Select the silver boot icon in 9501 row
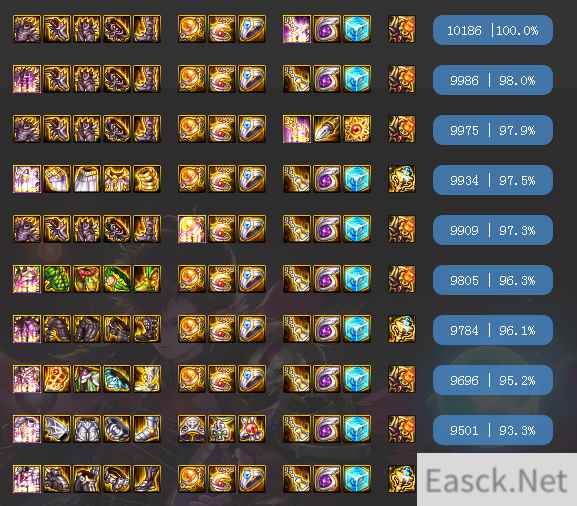 click(147, 429)
